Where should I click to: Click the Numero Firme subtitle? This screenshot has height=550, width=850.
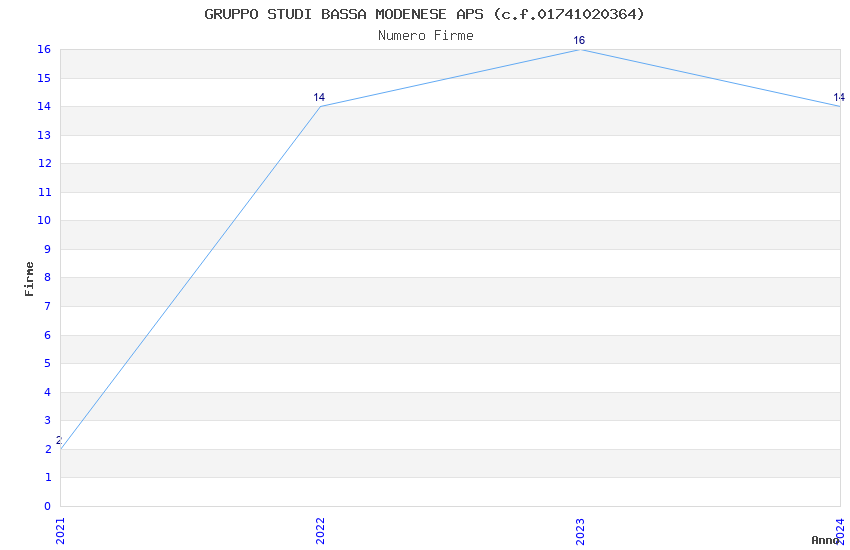tap(426, 36)
